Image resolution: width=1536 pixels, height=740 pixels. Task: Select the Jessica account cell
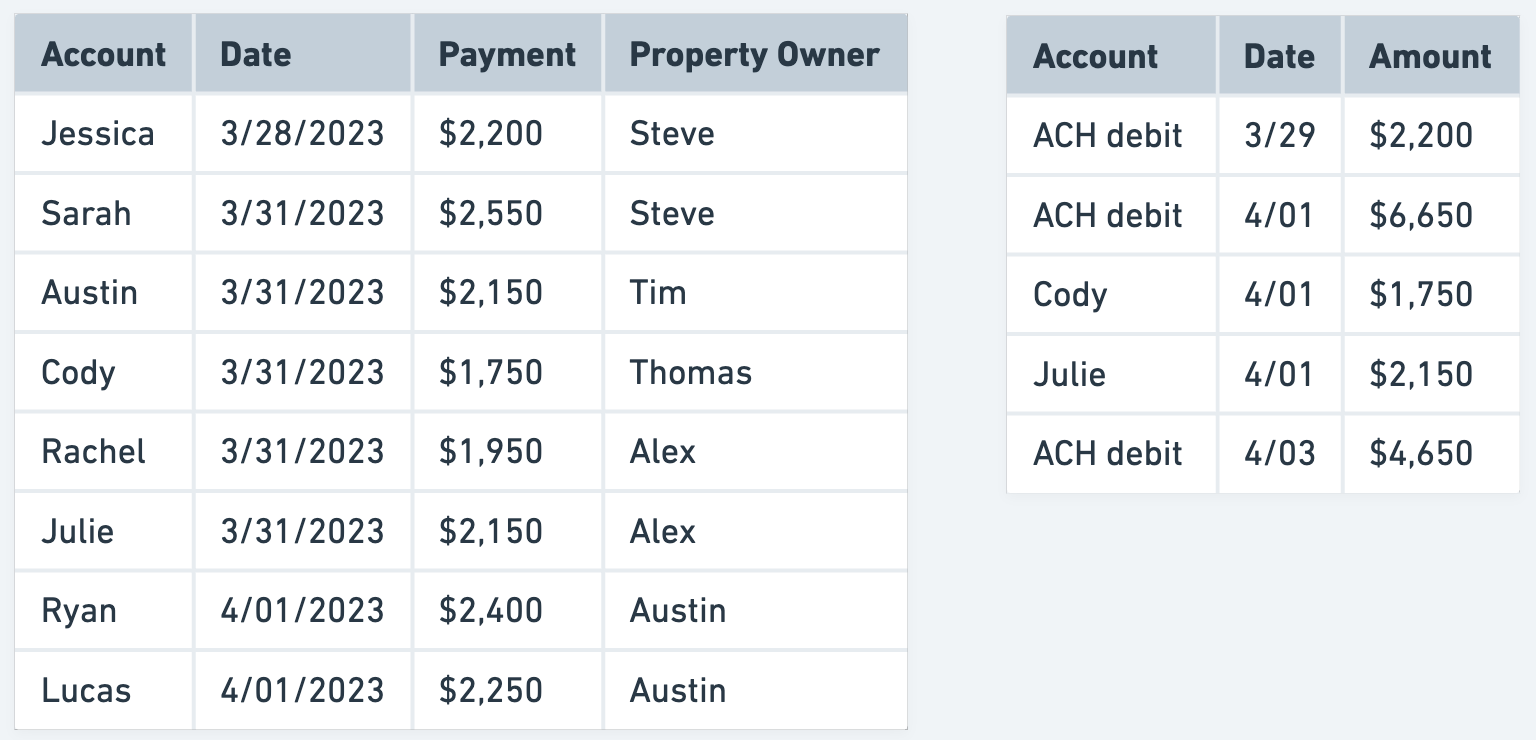pyautogui.click(x=98, y=134)
